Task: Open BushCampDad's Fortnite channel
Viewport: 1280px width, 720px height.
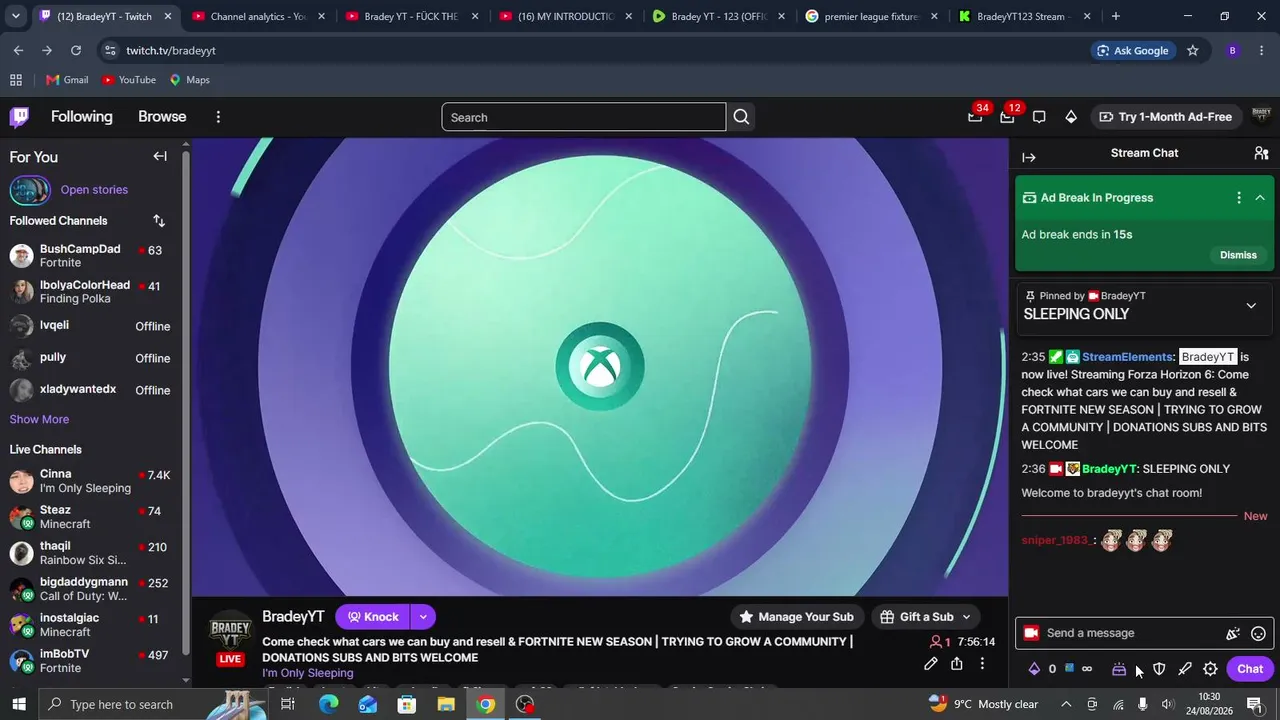Action: tap(91, 256)
